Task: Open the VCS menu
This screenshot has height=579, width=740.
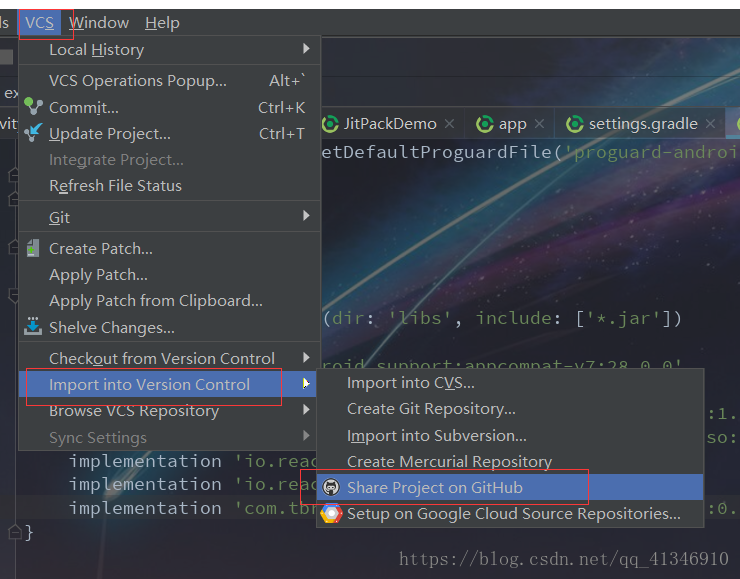Action: [40, 23]
